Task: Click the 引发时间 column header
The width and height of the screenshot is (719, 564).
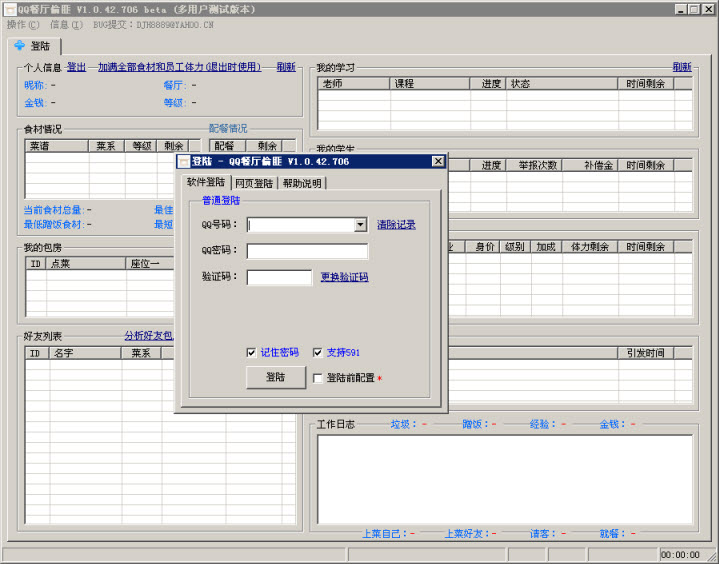Action: click(646, 353)
